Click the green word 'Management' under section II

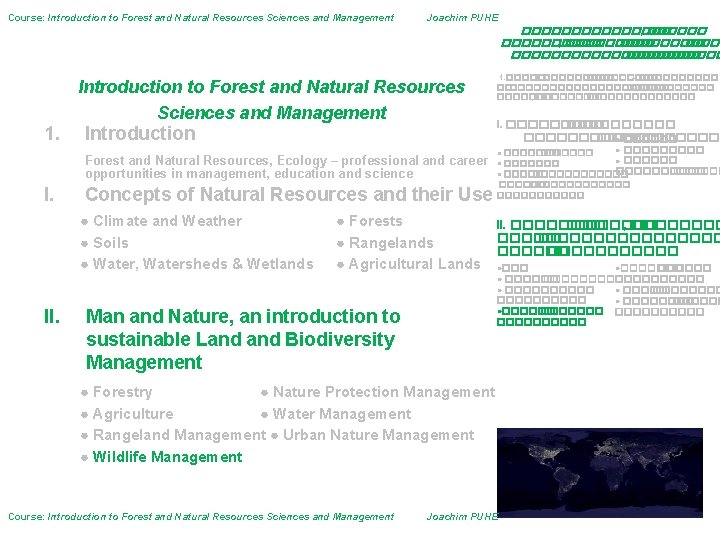point(144,363)
